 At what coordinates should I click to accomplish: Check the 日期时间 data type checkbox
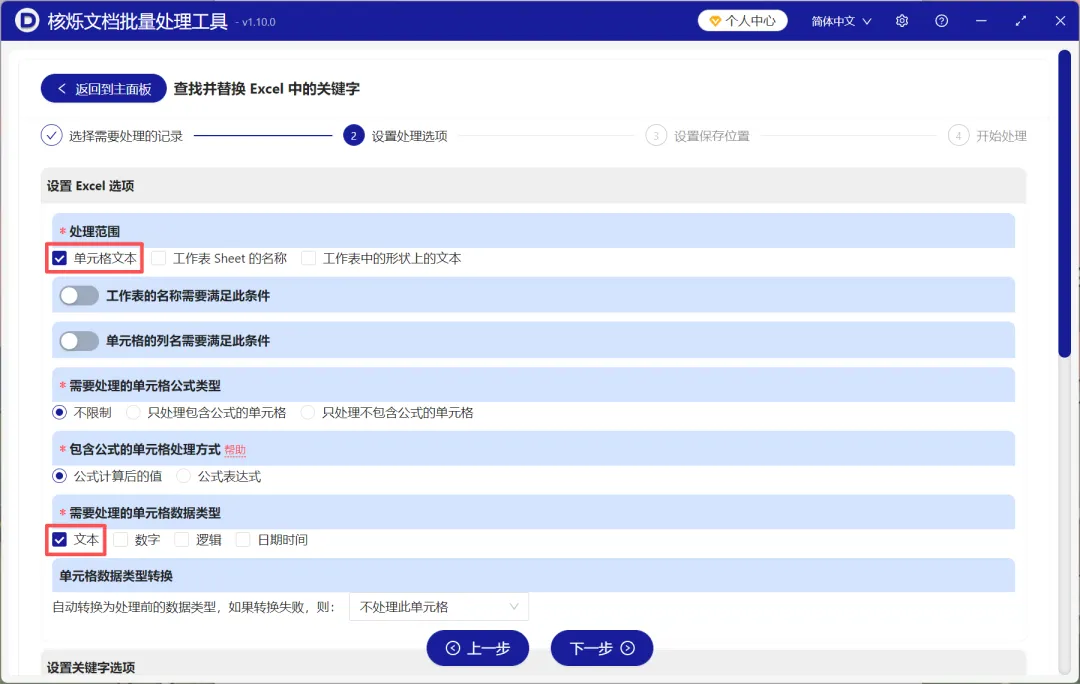(x=242, y=539)
